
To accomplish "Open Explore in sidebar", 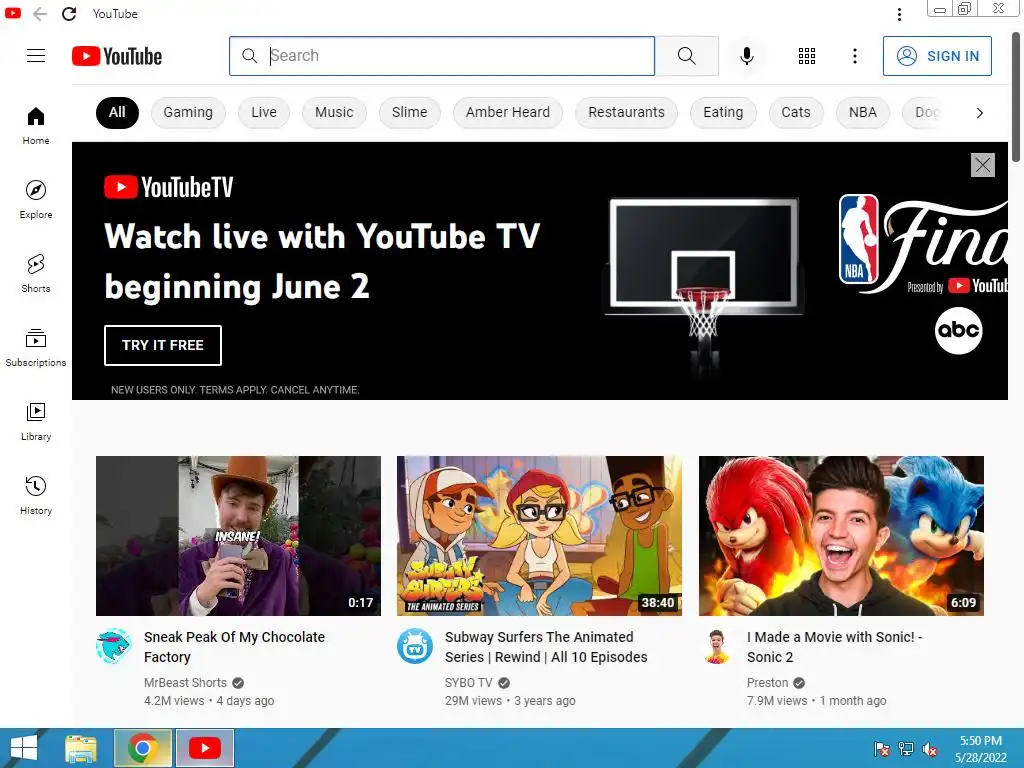I will 36,199.
